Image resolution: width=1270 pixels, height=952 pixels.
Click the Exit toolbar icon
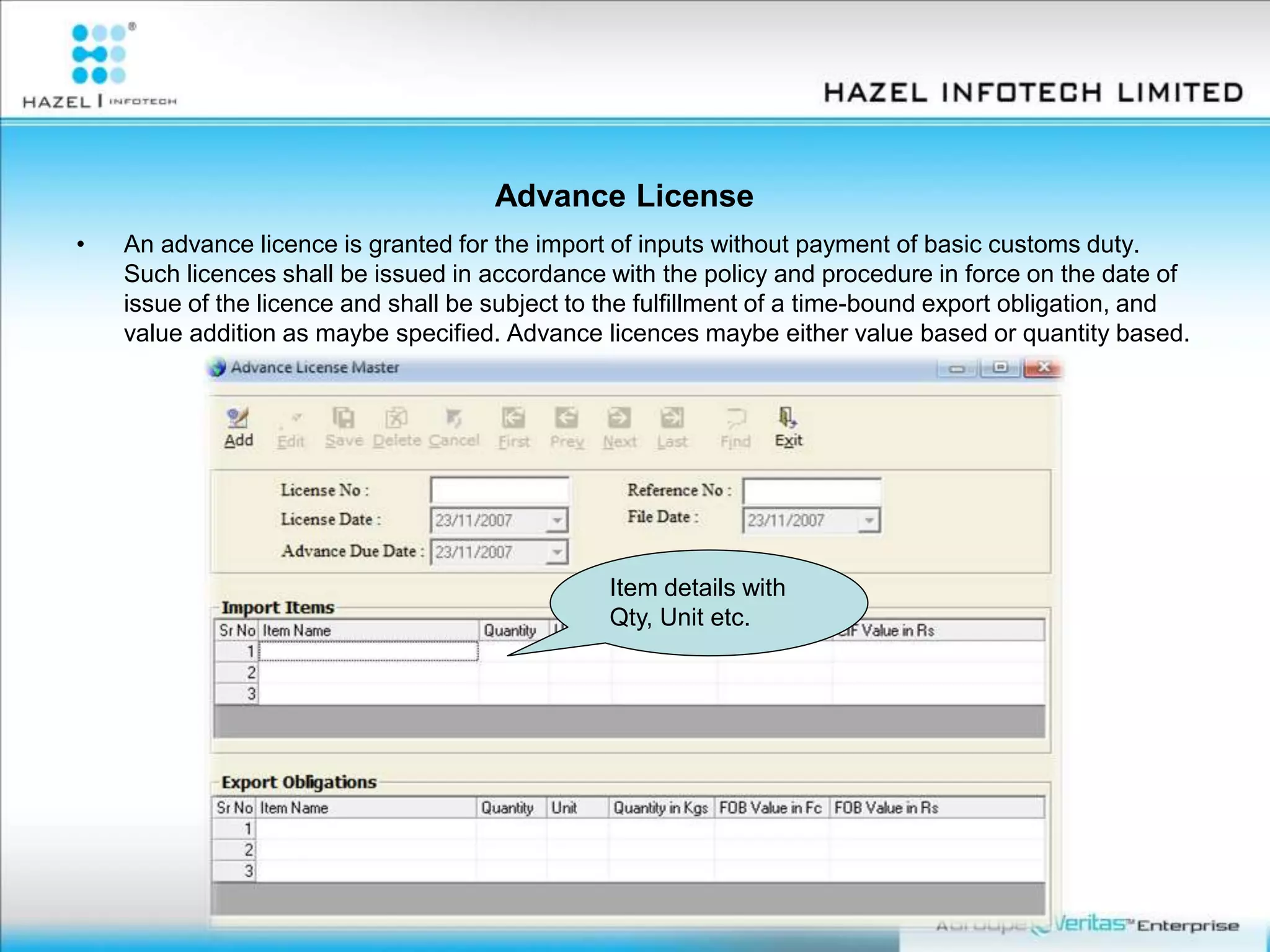[788, 428]
